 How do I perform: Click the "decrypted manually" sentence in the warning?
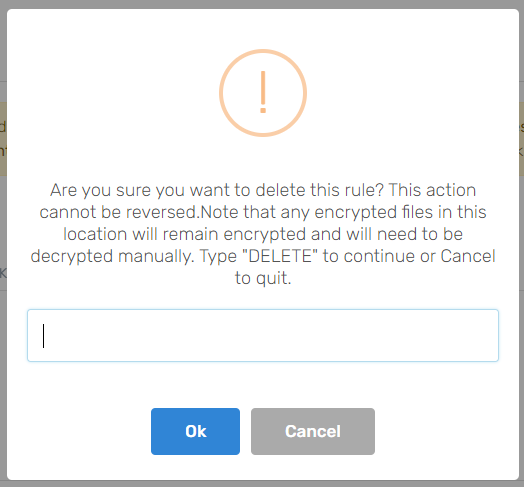112,256
